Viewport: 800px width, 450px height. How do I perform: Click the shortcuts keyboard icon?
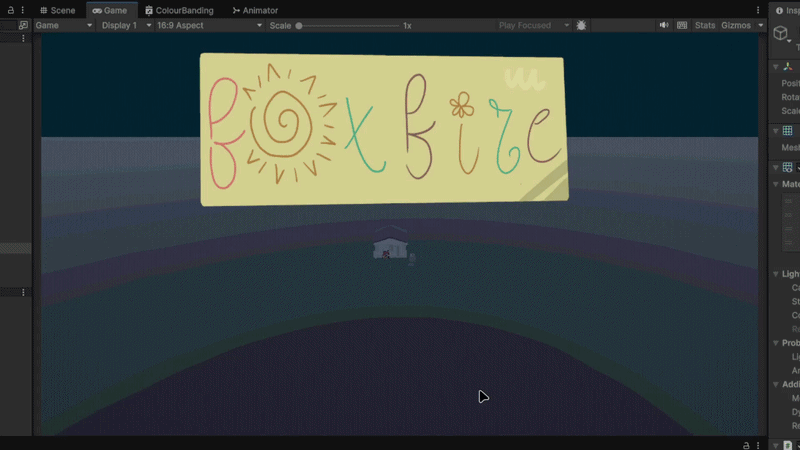coord(682,25)
